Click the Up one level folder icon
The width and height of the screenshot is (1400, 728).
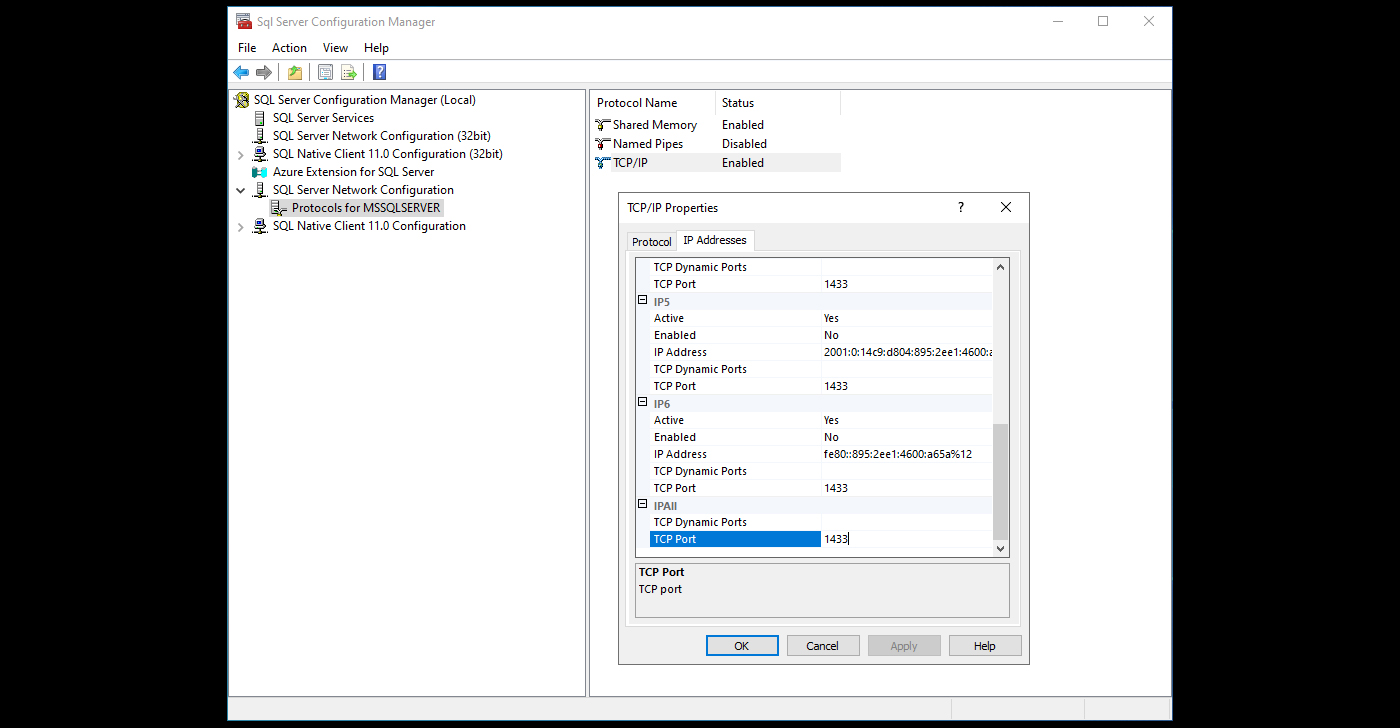point(295,72)
